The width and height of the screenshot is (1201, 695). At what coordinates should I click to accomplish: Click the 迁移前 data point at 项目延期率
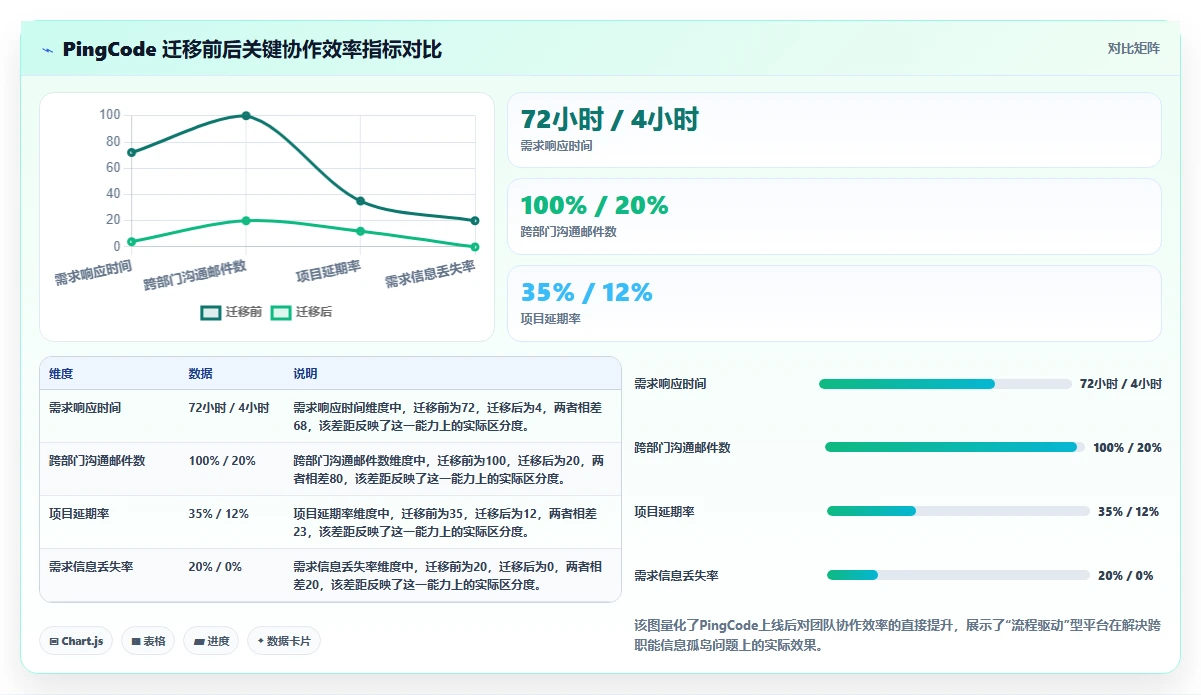point(360,201)
